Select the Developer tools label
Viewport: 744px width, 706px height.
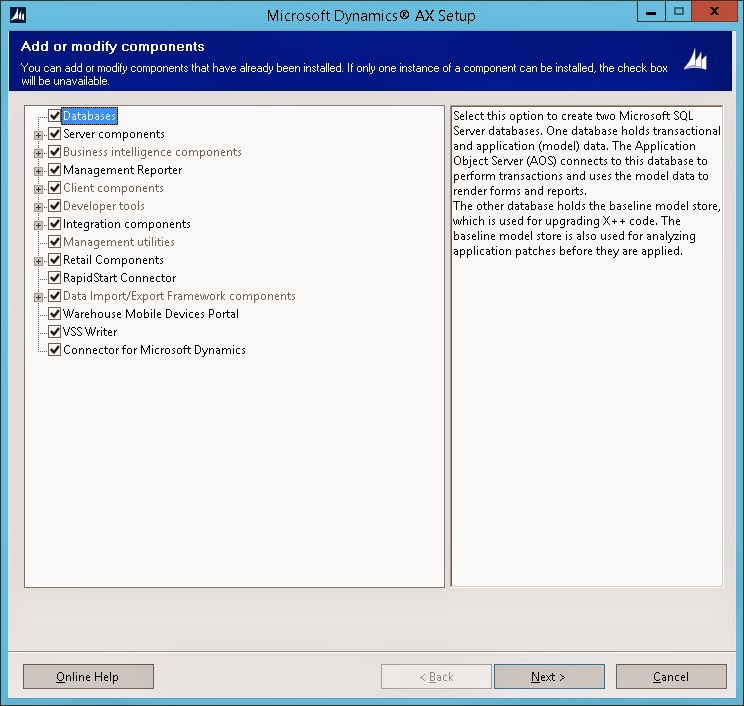[104, 206]
